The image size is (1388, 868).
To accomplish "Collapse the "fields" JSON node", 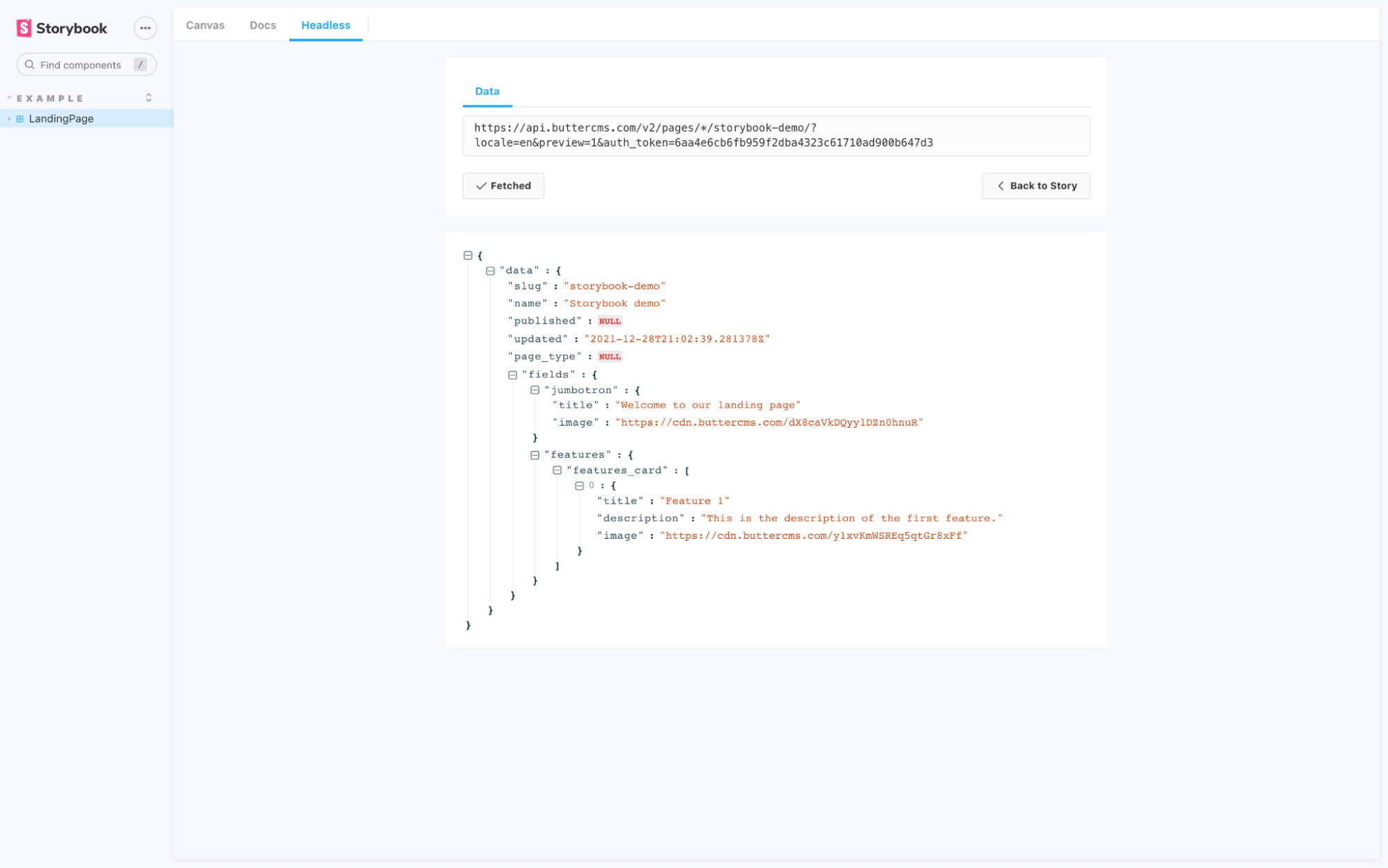I will point(512,375).
